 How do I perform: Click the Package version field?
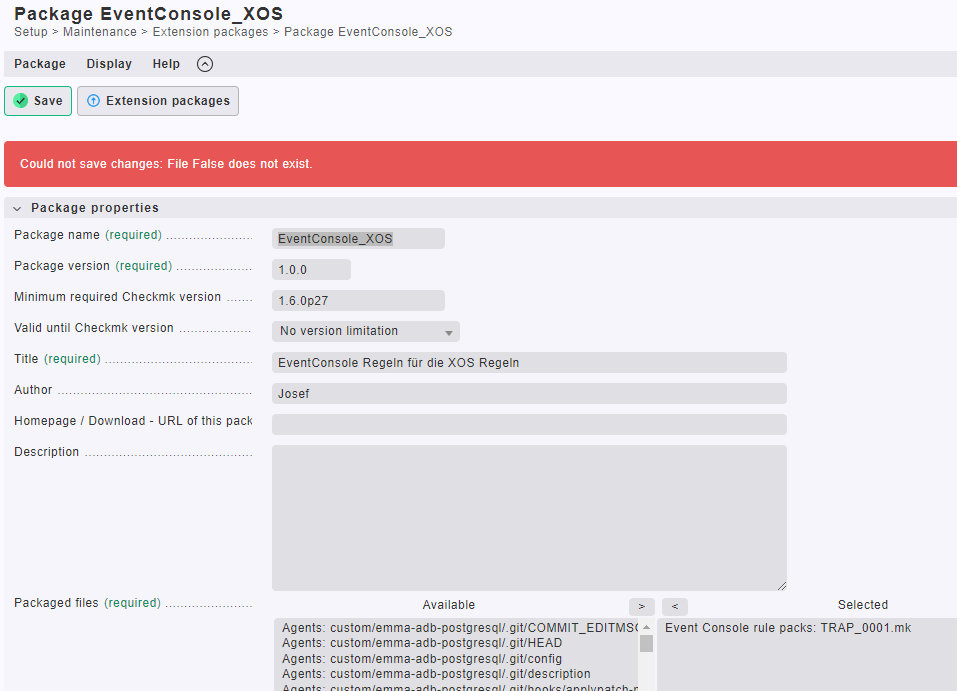(311, 270)
